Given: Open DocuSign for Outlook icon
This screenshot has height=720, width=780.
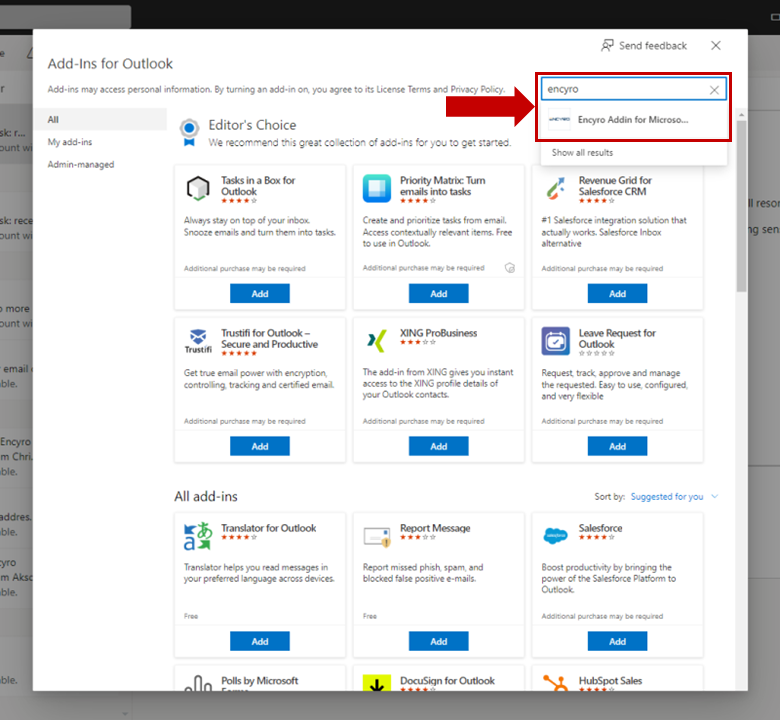Looking at the screenshot, I should (x=377, y=683).
